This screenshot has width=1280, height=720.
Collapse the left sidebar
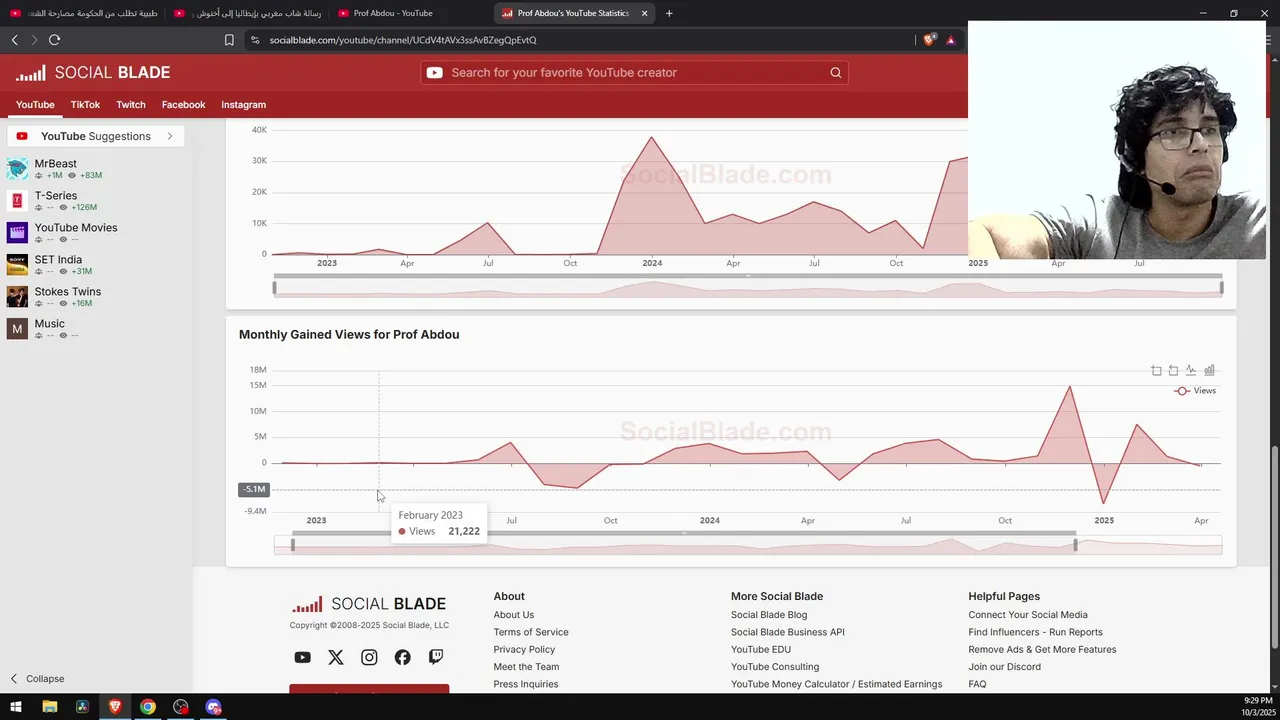37,679
